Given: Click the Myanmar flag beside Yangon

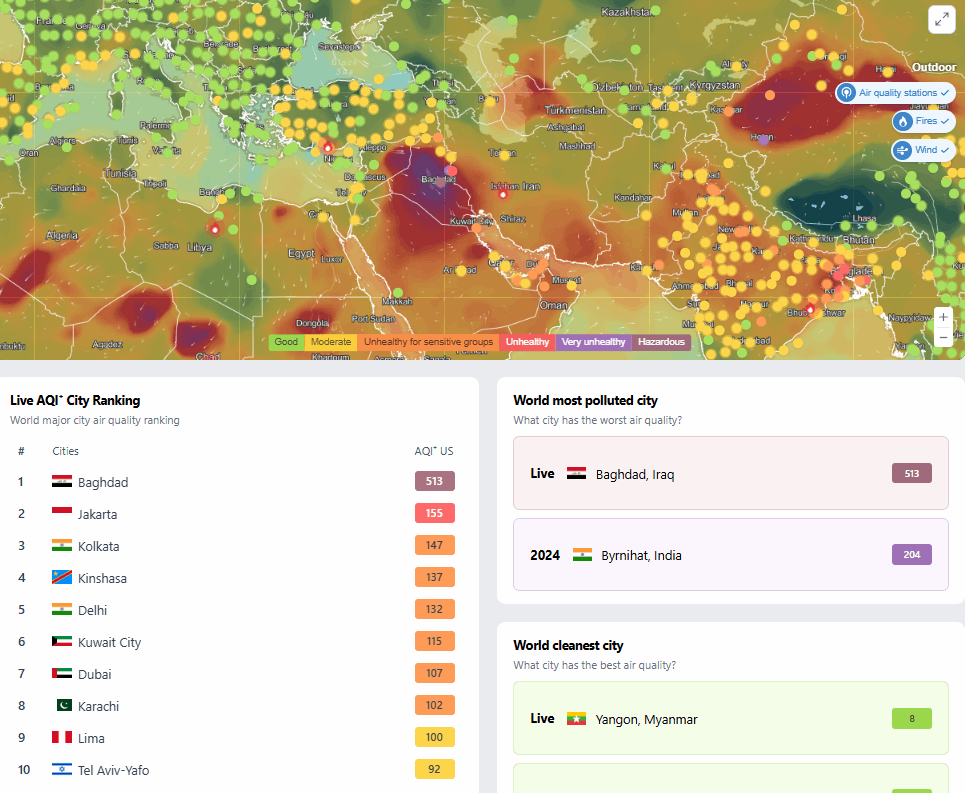Looking at the screenshot, I should coord(576,719).
